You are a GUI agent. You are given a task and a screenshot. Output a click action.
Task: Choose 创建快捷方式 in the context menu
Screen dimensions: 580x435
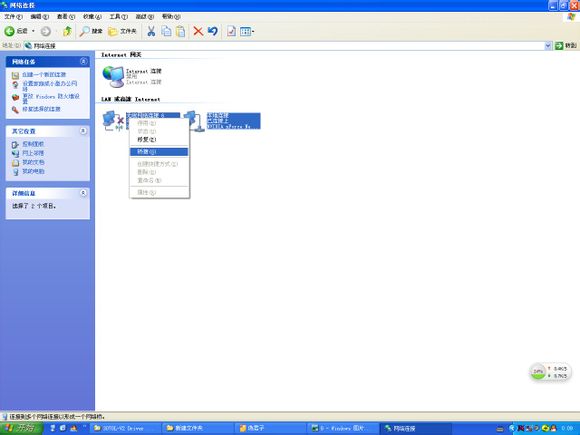159,164
